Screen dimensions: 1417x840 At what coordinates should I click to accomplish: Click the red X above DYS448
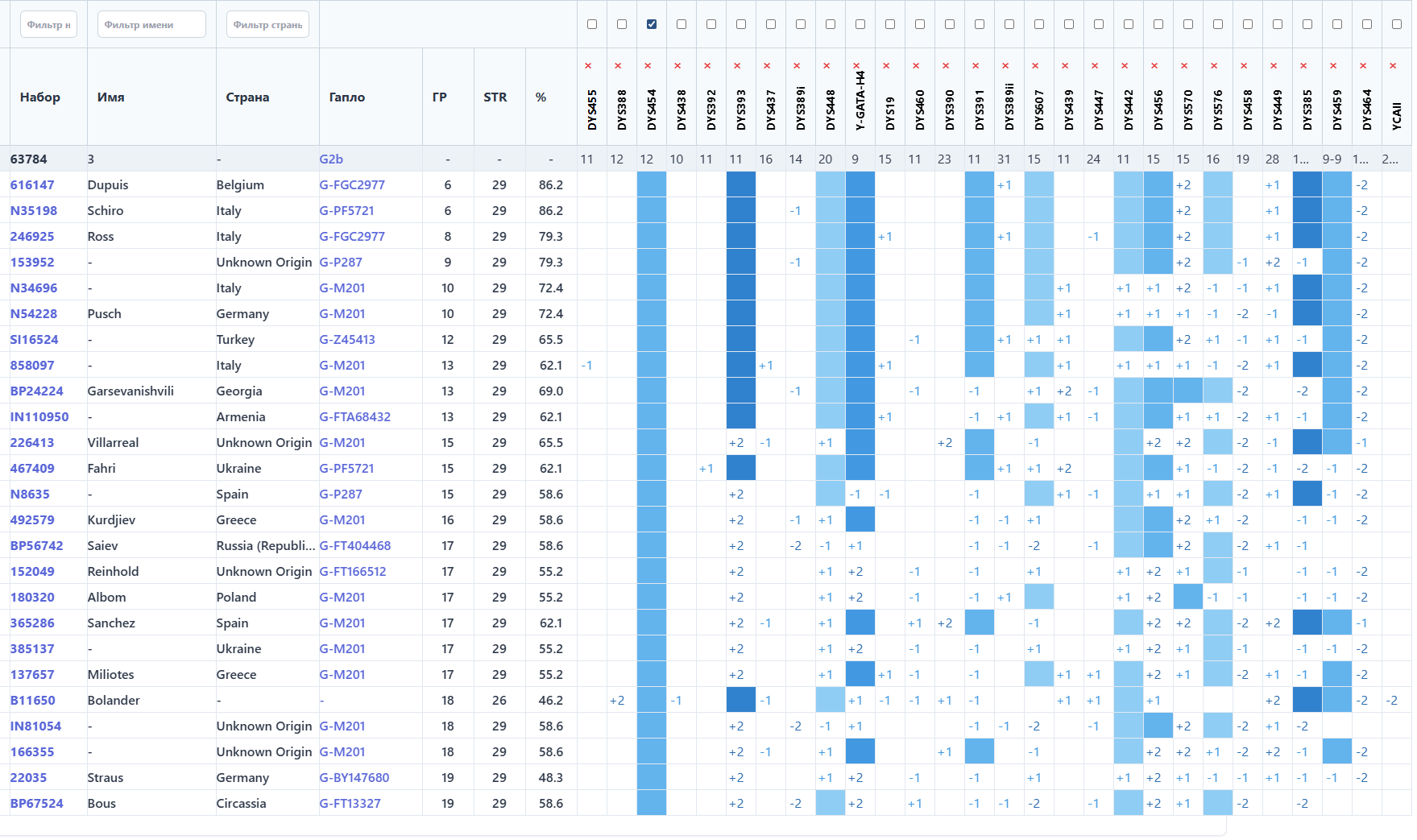(827, 66)
